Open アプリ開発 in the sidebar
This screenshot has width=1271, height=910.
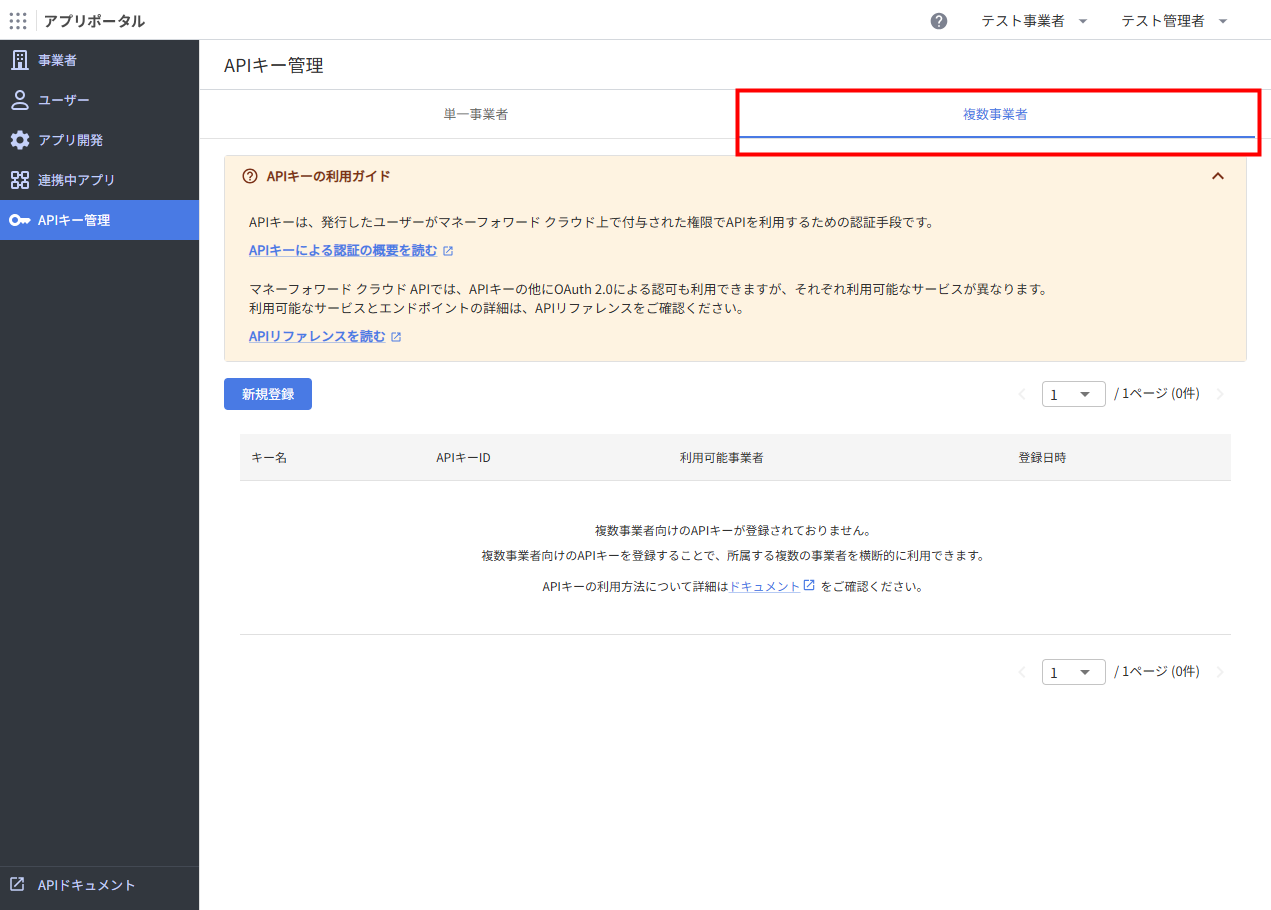99,140
